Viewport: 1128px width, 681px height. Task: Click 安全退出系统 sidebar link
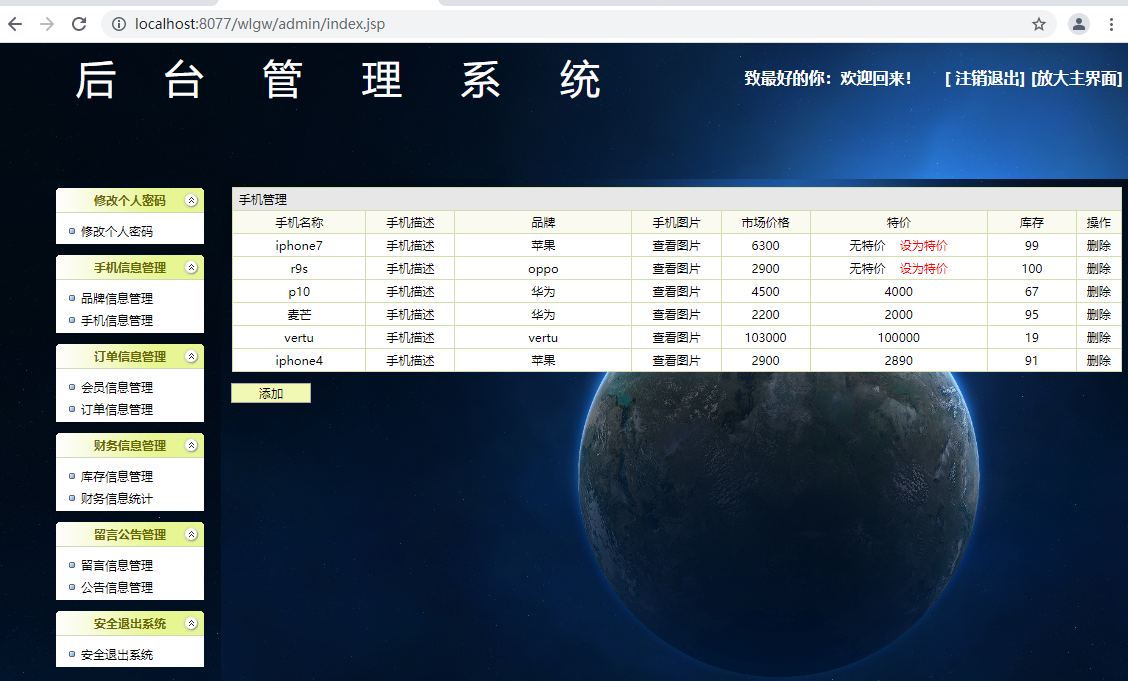pos(117,655)
